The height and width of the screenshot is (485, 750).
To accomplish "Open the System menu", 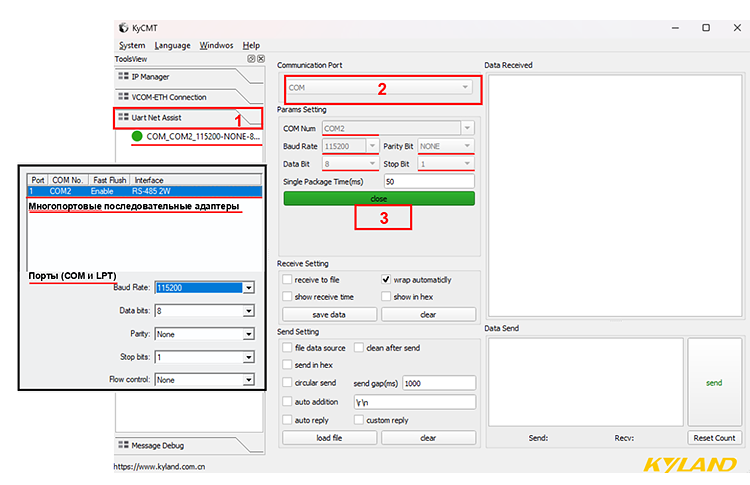I will coord(132,45).
